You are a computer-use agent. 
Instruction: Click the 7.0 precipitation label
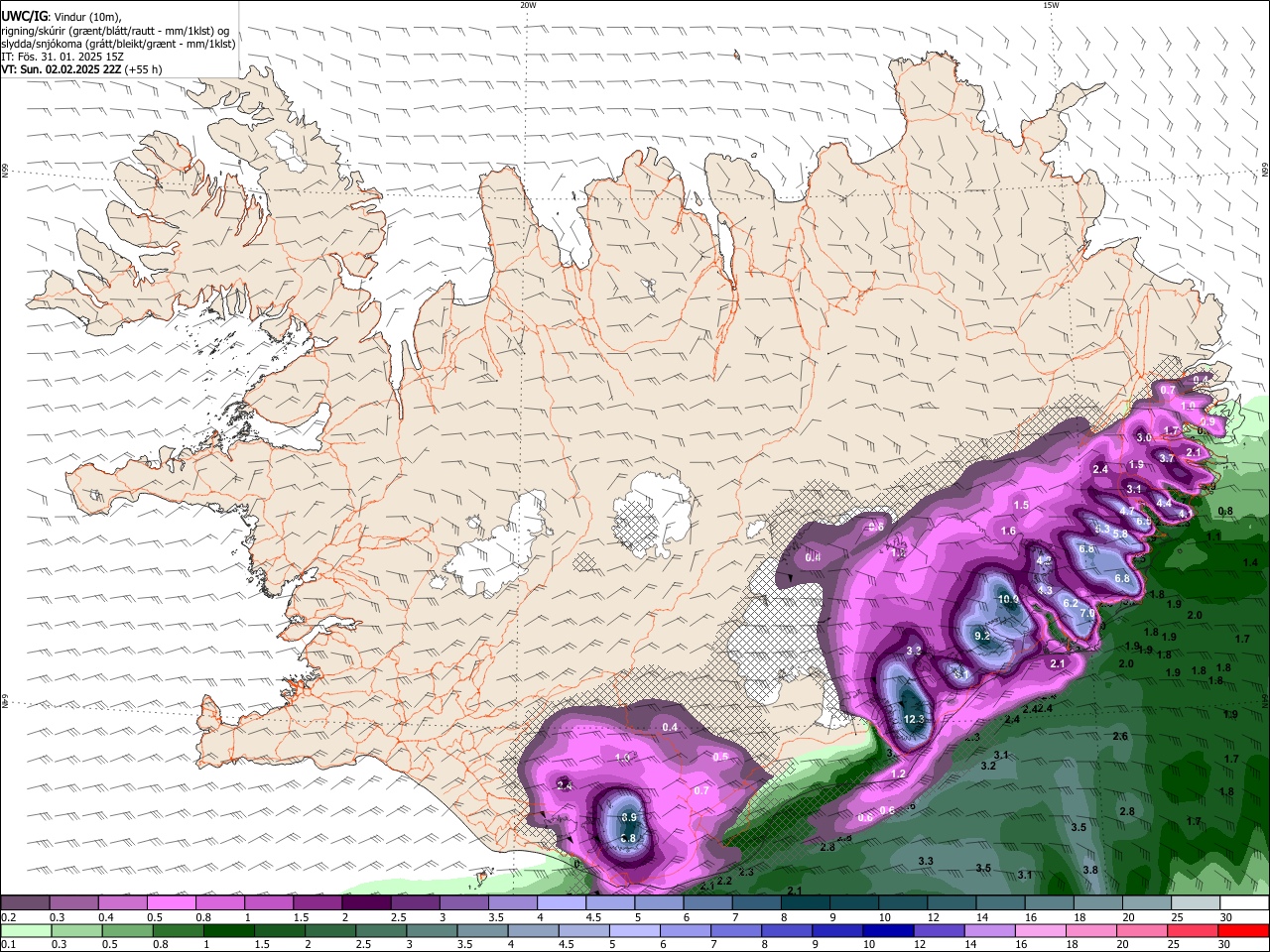1086,614
